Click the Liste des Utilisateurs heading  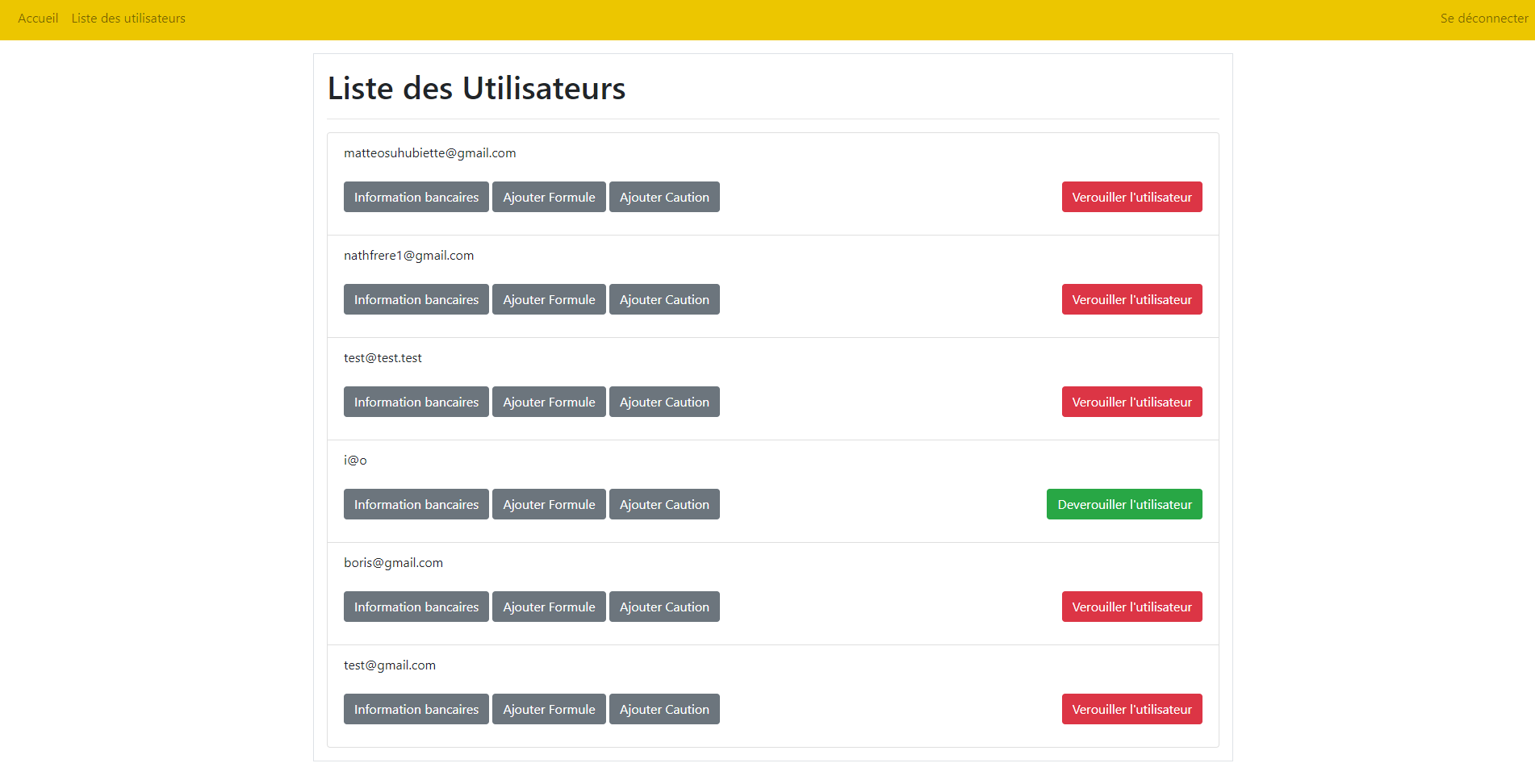476,88
